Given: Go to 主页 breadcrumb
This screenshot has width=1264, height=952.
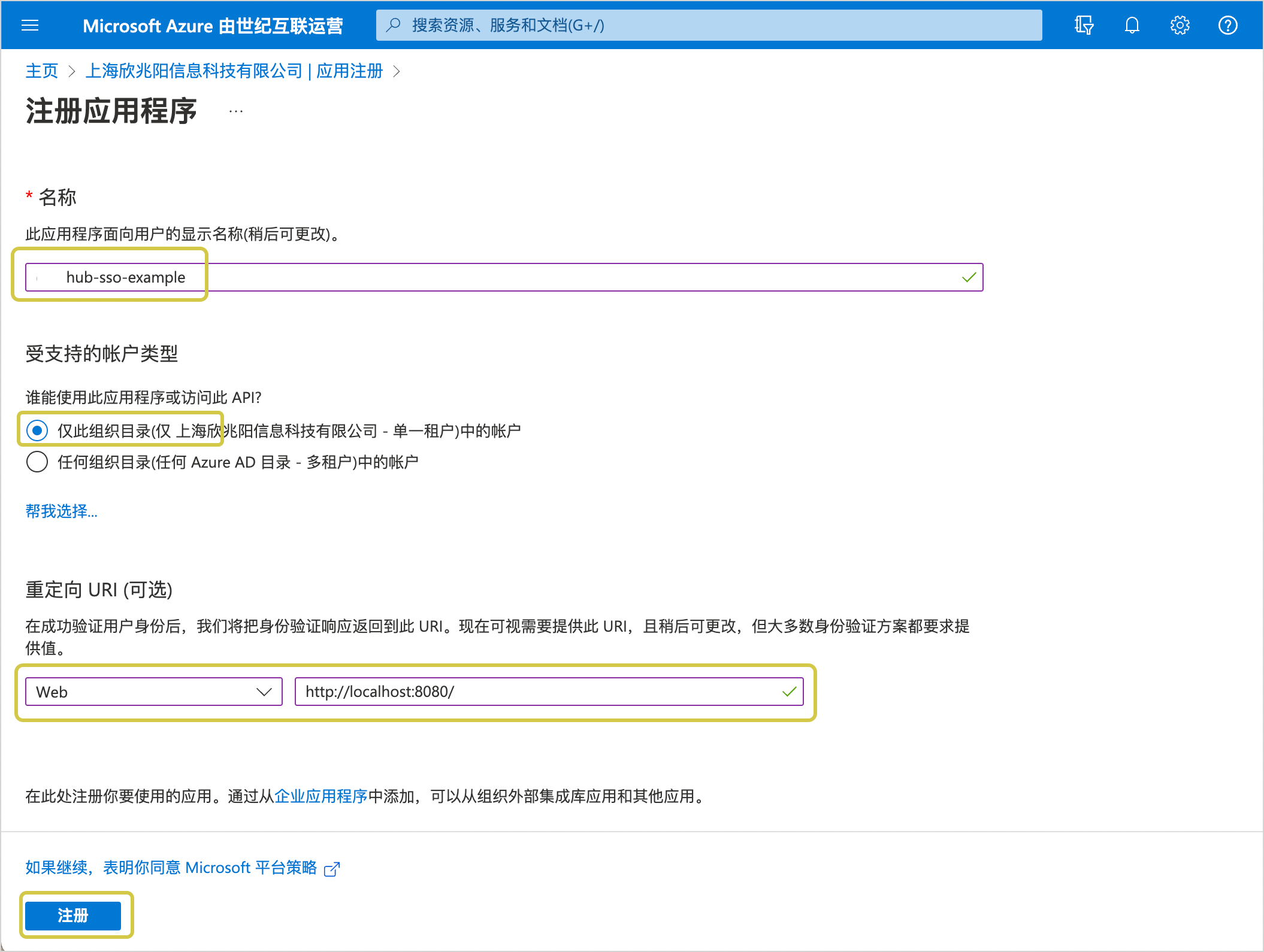Looking at the screenshot, I should (x=42, y=71).
